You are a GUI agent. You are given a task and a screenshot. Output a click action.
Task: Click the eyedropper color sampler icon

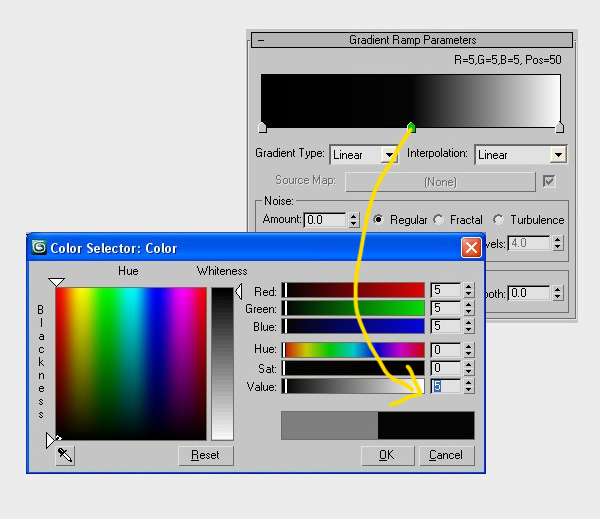point(65,455)
